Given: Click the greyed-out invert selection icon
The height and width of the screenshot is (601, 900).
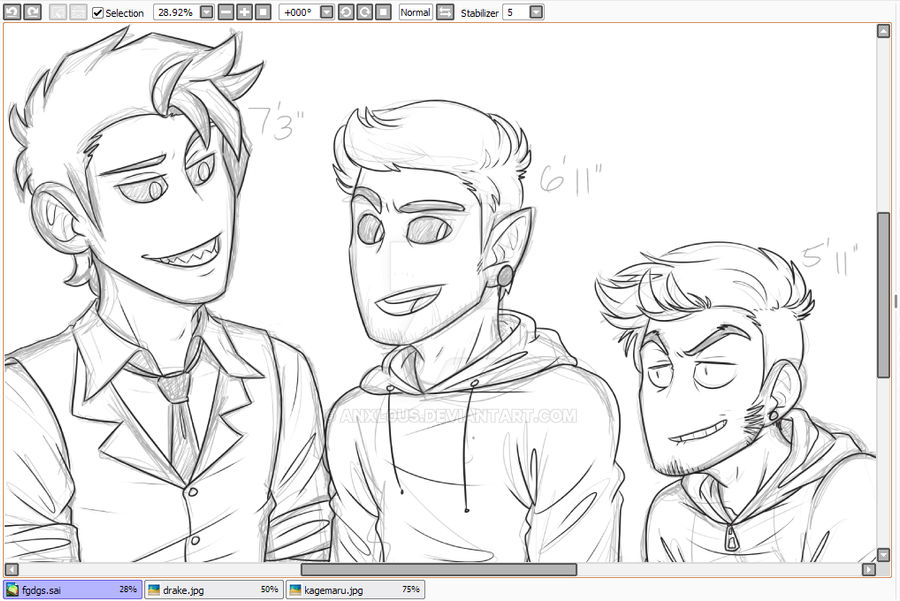Looking at the screenshot, I should coord(78,12).
